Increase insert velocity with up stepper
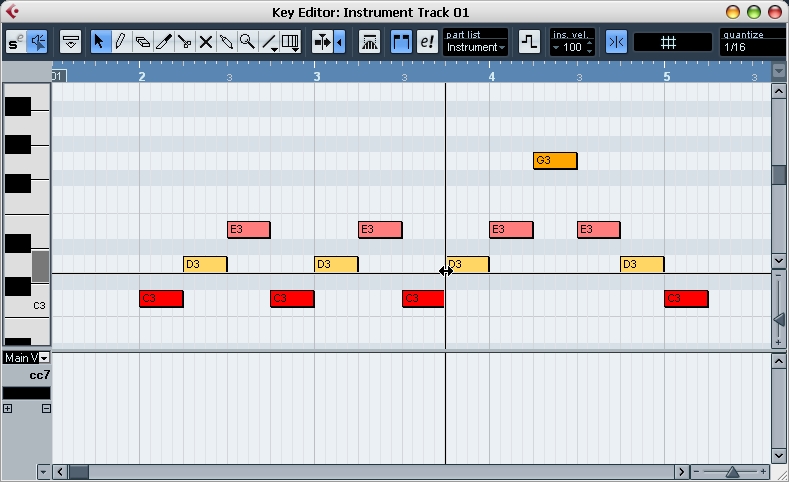The width and height of the screenshot is (789, 482). click(x=590, y=44)
